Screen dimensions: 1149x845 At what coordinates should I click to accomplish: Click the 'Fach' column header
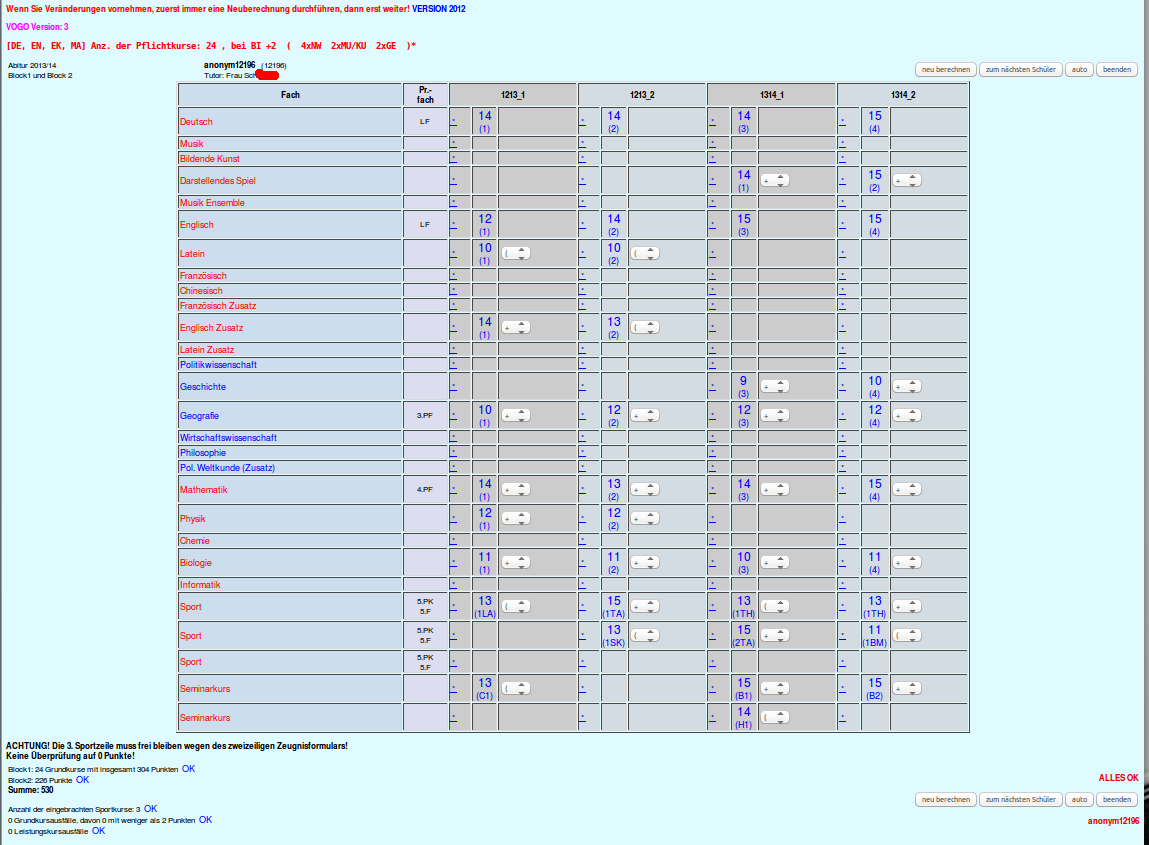290,95
